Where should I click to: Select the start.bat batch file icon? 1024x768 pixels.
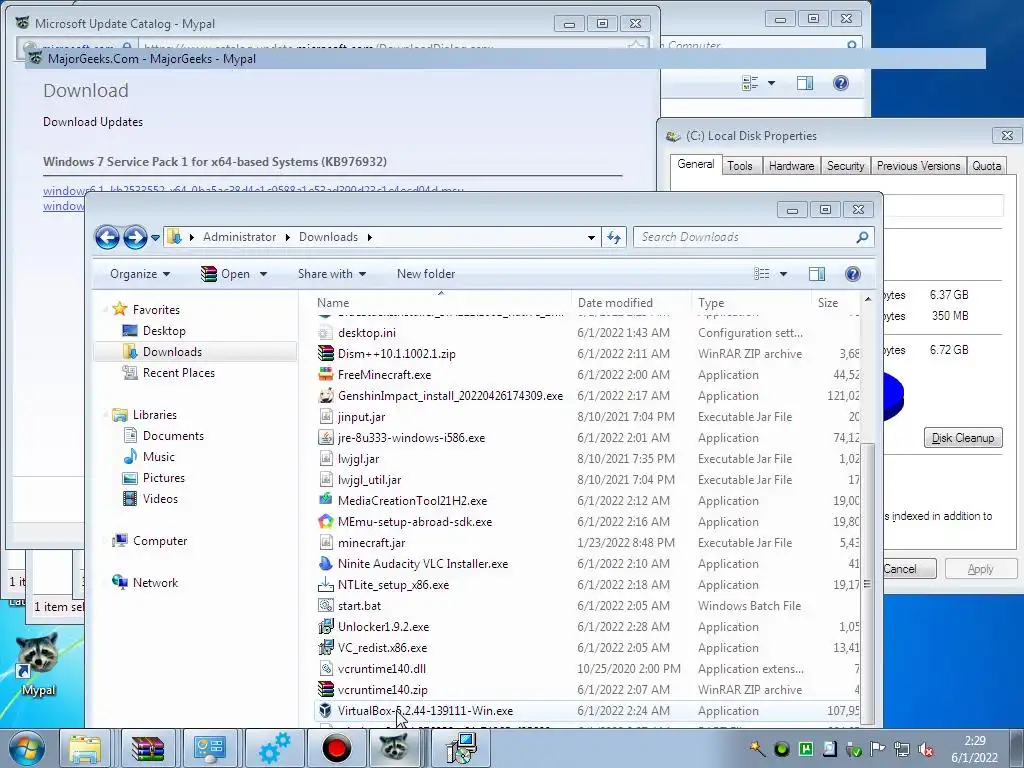coord(326,605)
